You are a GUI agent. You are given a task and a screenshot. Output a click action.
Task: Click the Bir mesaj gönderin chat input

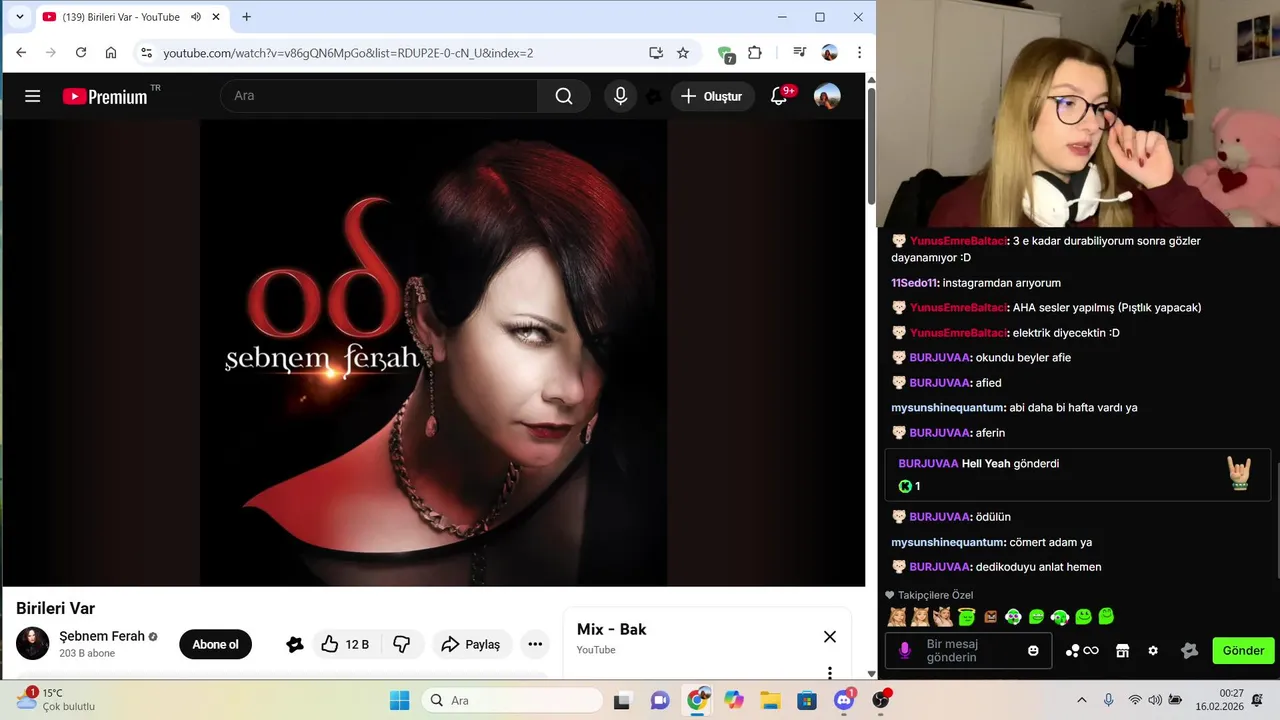968,650
